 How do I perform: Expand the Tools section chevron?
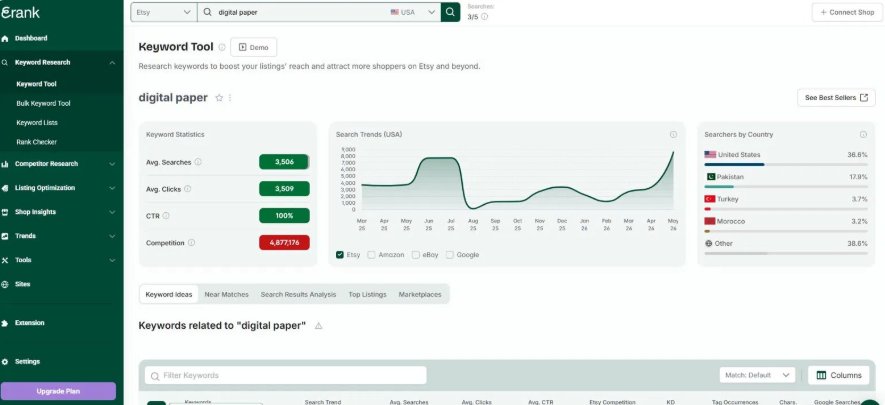[x=112, y=260]
